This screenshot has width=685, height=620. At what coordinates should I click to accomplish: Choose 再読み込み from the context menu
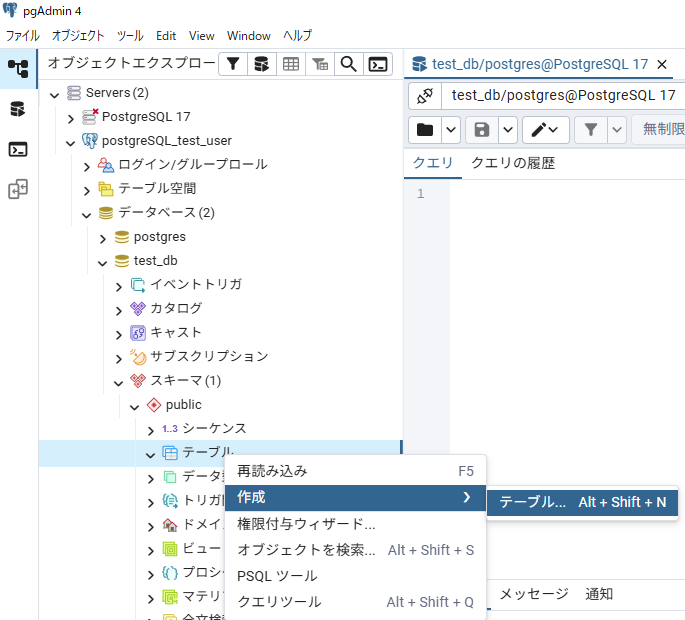355,471
